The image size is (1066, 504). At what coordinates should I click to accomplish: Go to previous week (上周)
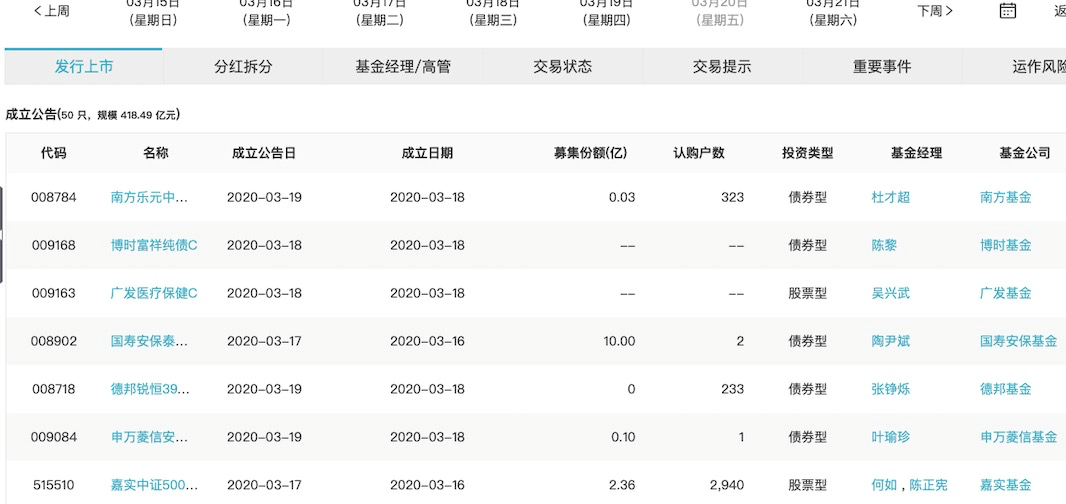(52, 10)
